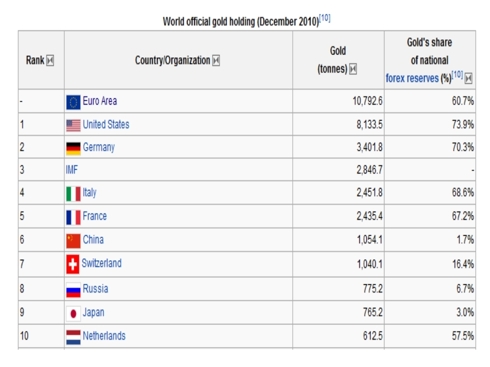Open the Italy country link
The image size is (490, 367).
89,193
